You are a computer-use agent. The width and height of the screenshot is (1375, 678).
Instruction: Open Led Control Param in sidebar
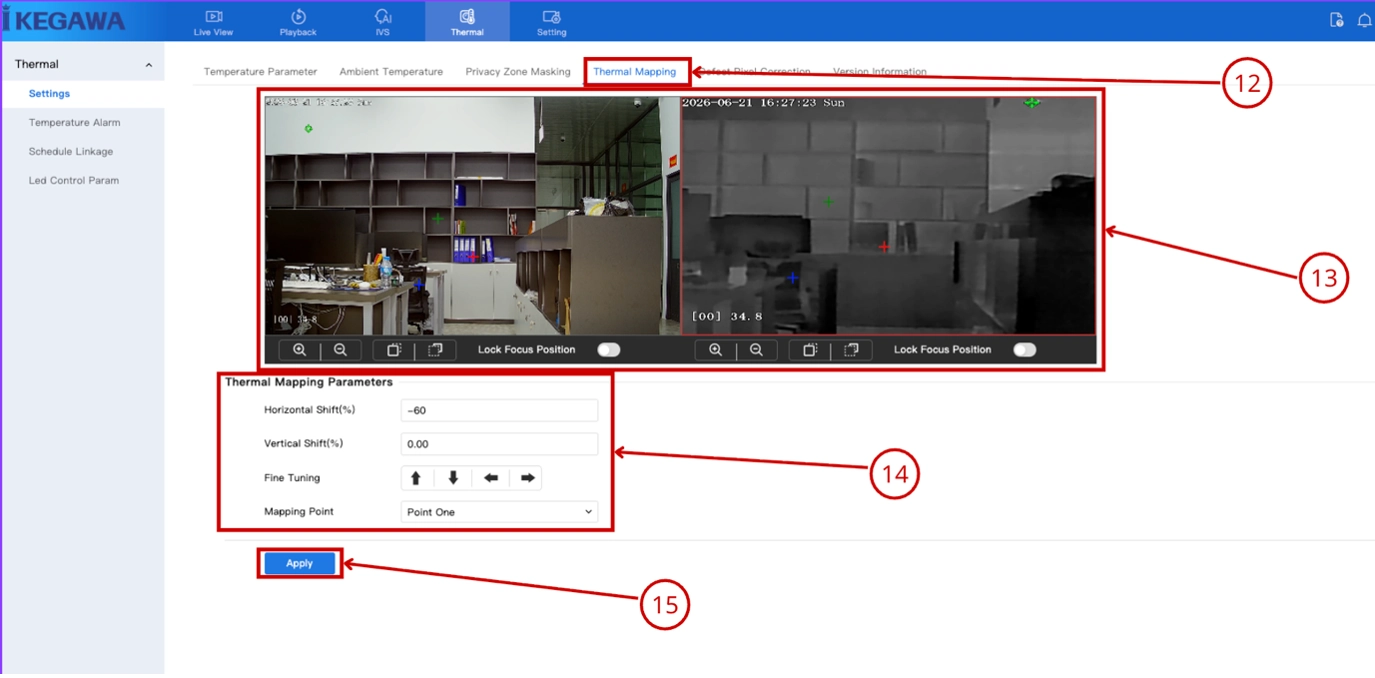click(x=74, y=181)
